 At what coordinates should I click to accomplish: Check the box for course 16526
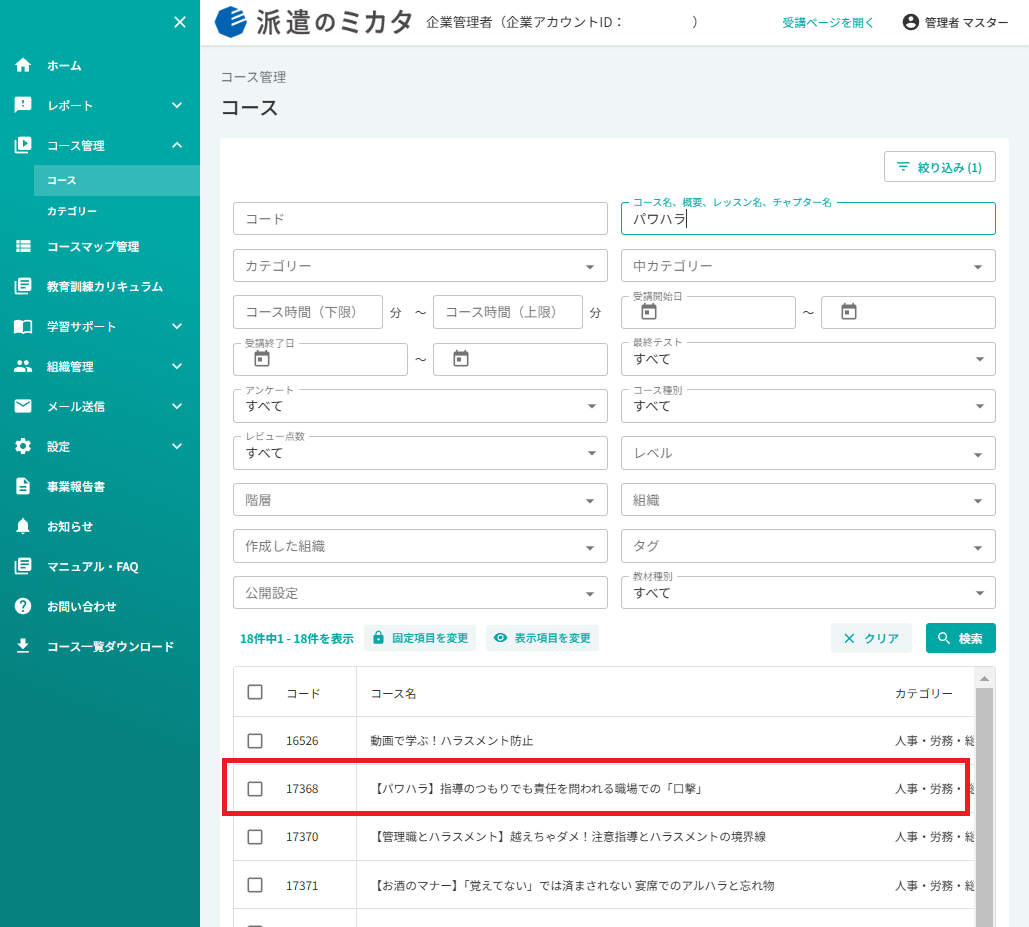pos(255,741)
